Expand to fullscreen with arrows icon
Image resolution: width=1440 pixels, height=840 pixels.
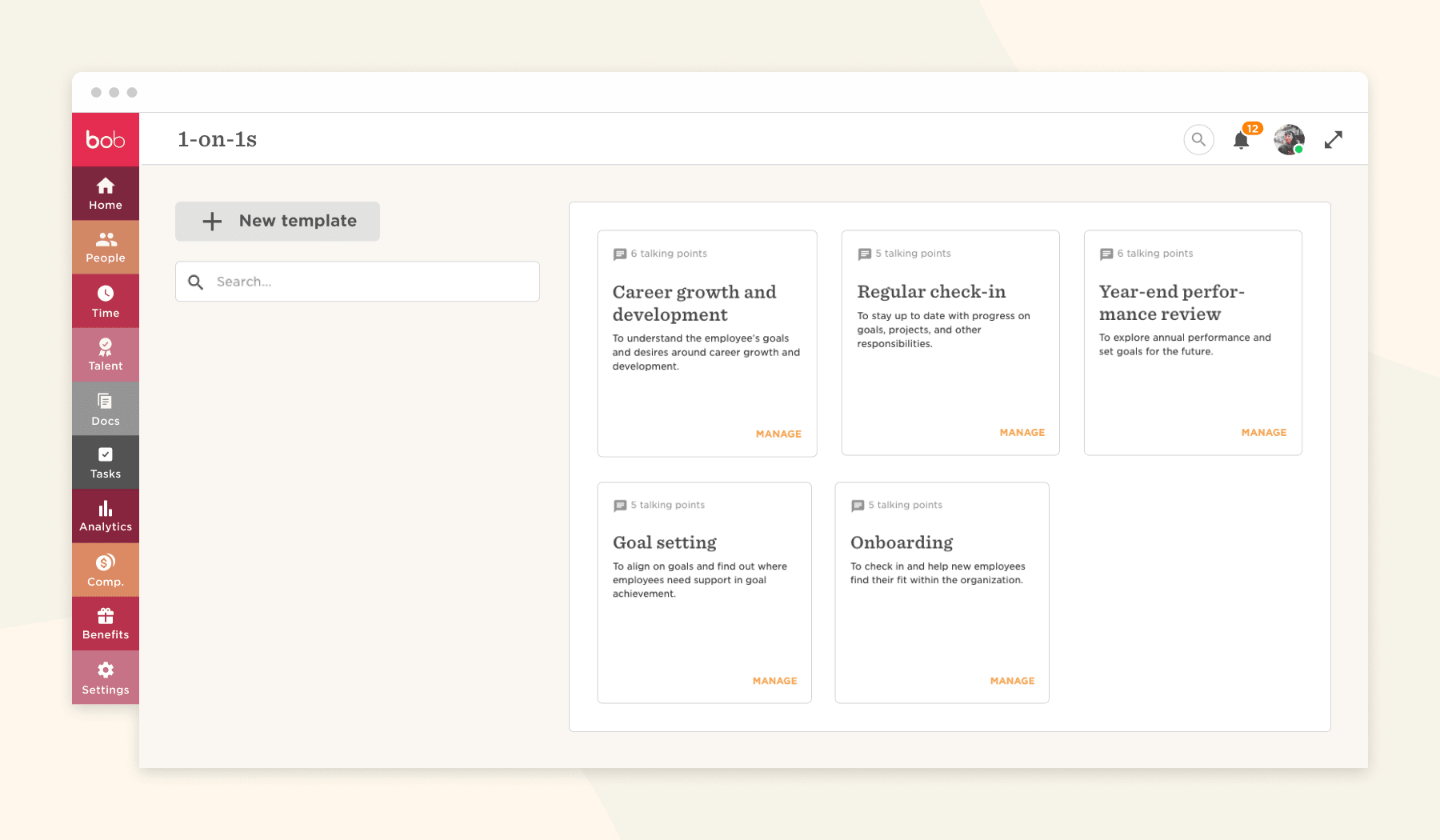(x=1333, y=140)
